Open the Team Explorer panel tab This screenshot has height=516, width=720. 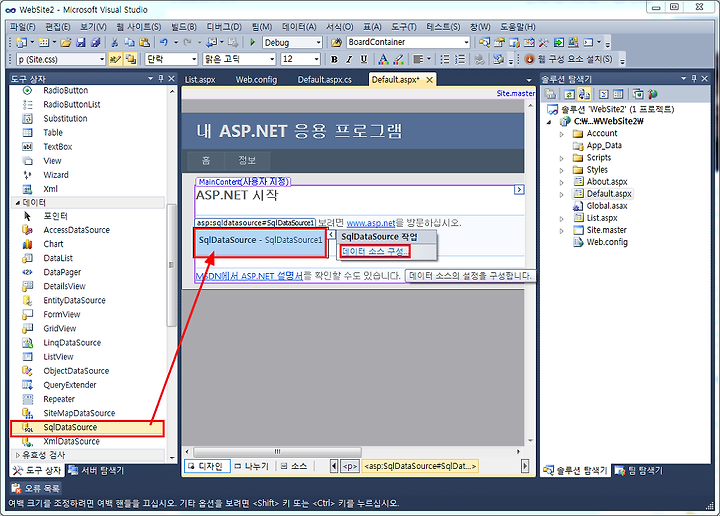[639, 471]
